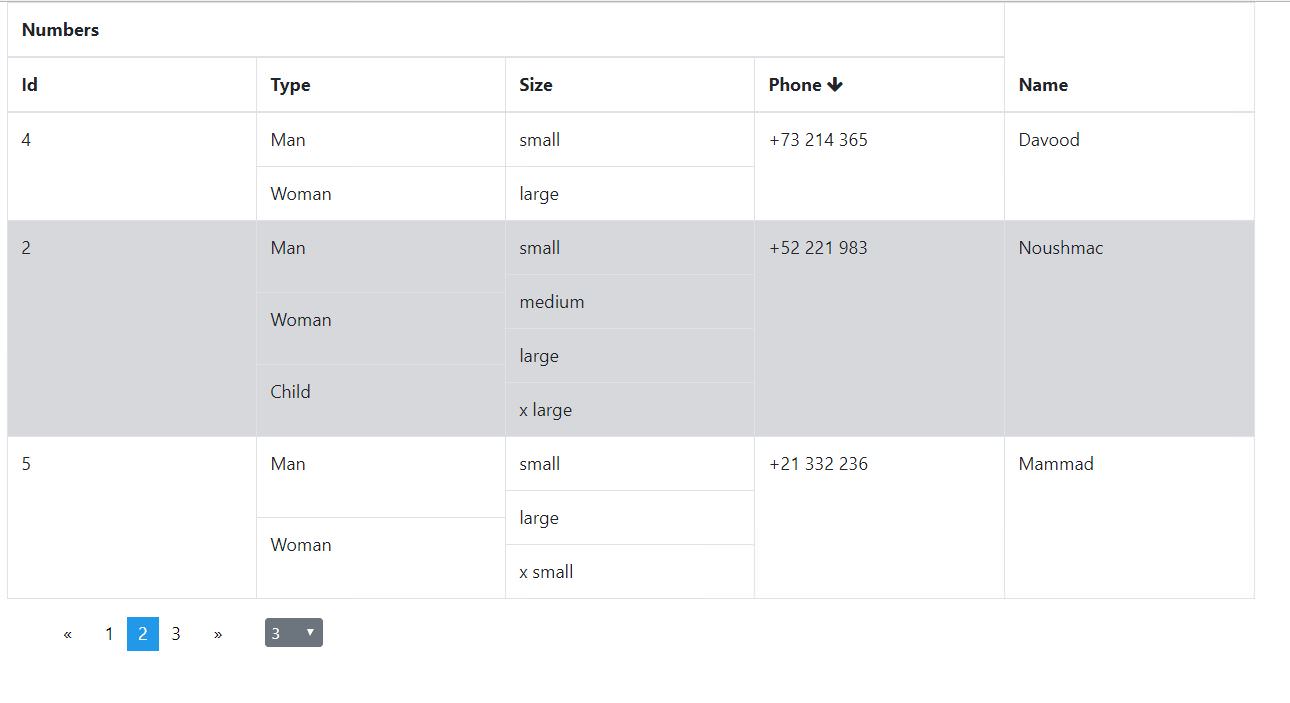This screenshot has width=1290, height=703.
Task: Open the page size dropdown showing 3
Action: point(294,633)
